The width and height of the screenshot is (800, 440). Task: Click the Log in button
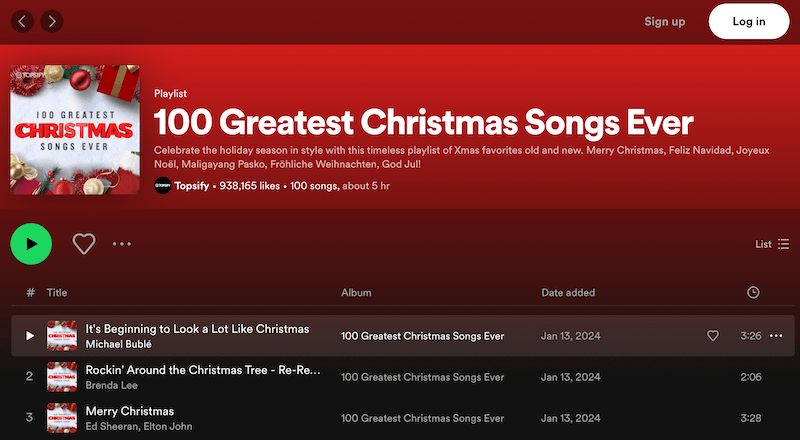coord(749,21)
